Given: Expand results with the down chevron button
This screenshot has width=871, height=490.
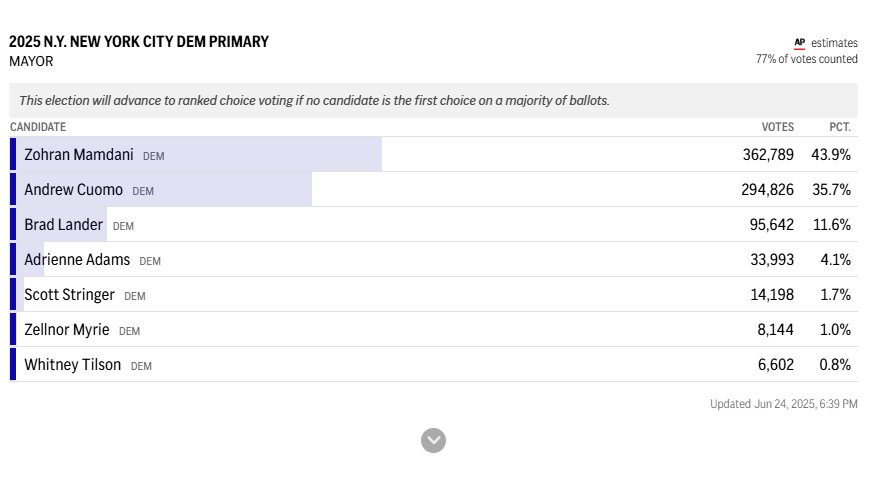Looking at the screenshot, I should pos(433,440).
